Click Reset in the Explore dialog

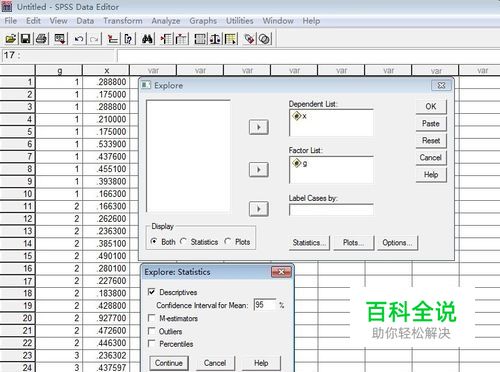[x=431, y=141]
